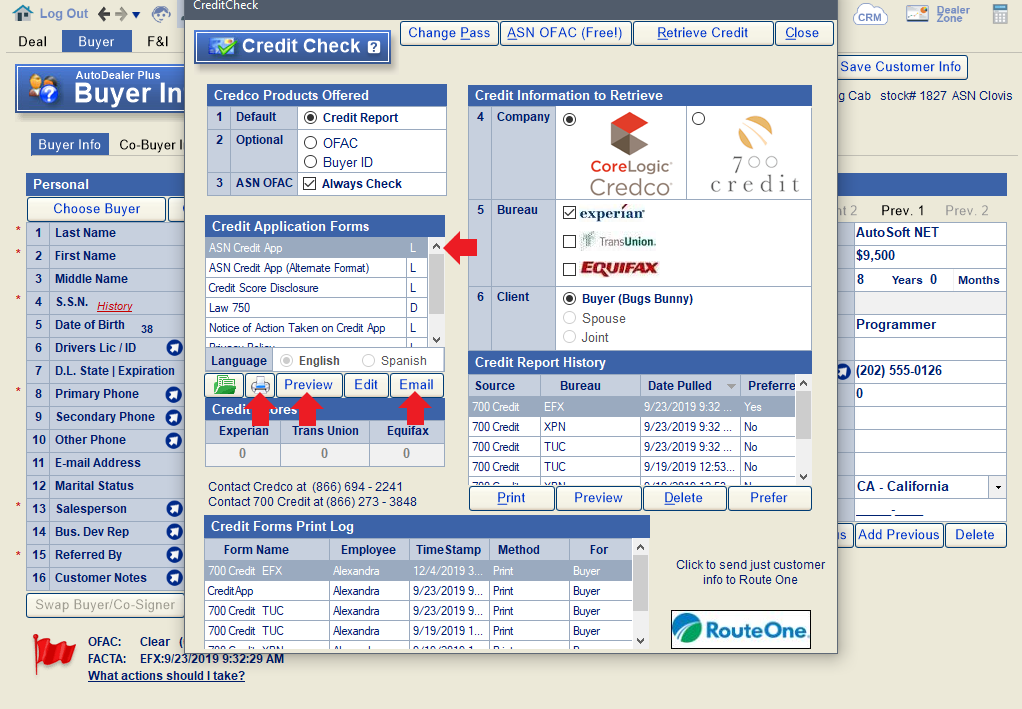Click the S.S.N. History link
The height and width of the screenshot is (709, 1022).
[x=115, y=306]
